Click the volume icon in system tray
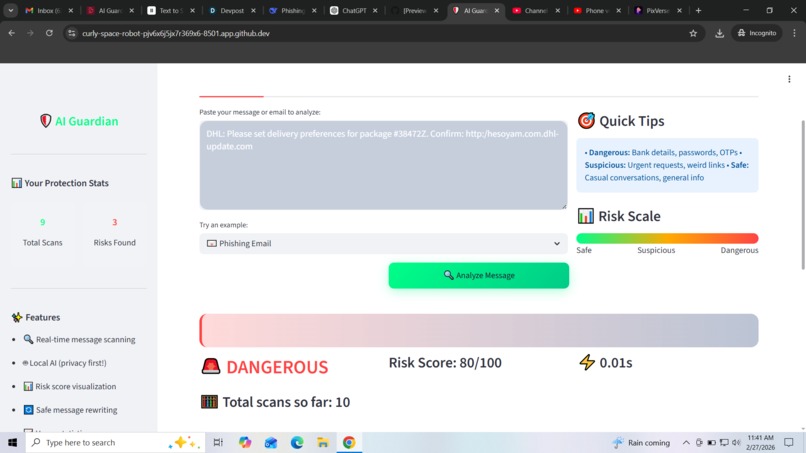This screenshot has width=806, height=453. [x=736, y=442]
